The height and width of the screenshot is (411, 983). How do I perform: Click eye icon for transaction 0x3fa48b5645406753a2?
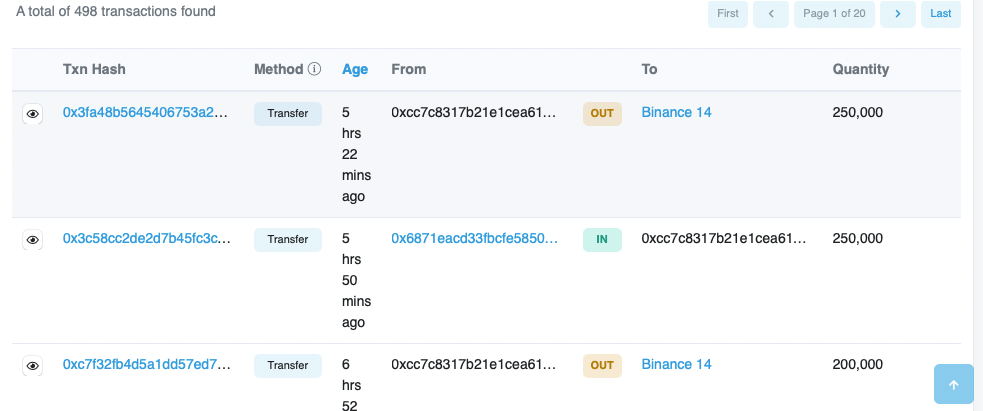click(33, 114)
